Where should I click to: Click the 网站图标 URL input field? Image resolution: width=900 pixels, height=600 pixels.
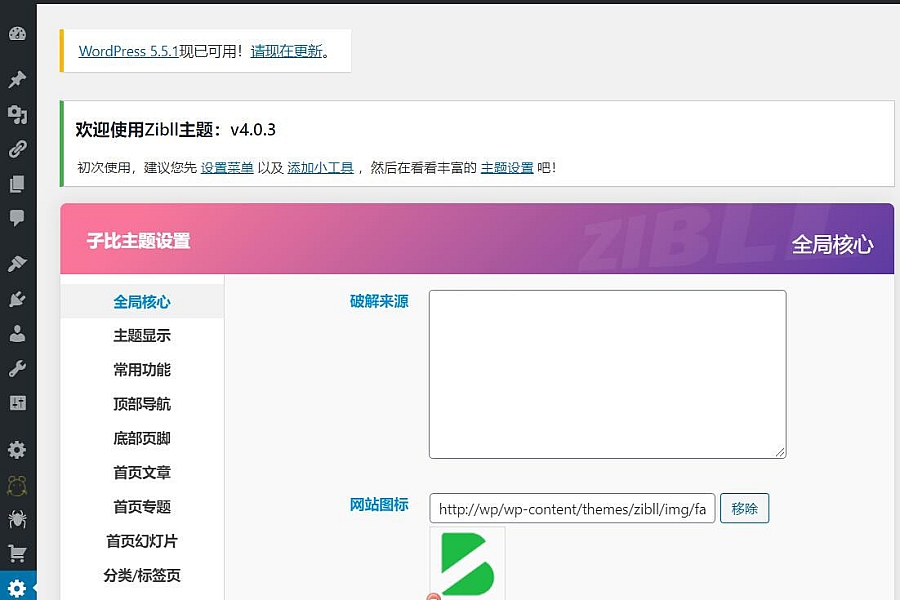tap(572, 508)
